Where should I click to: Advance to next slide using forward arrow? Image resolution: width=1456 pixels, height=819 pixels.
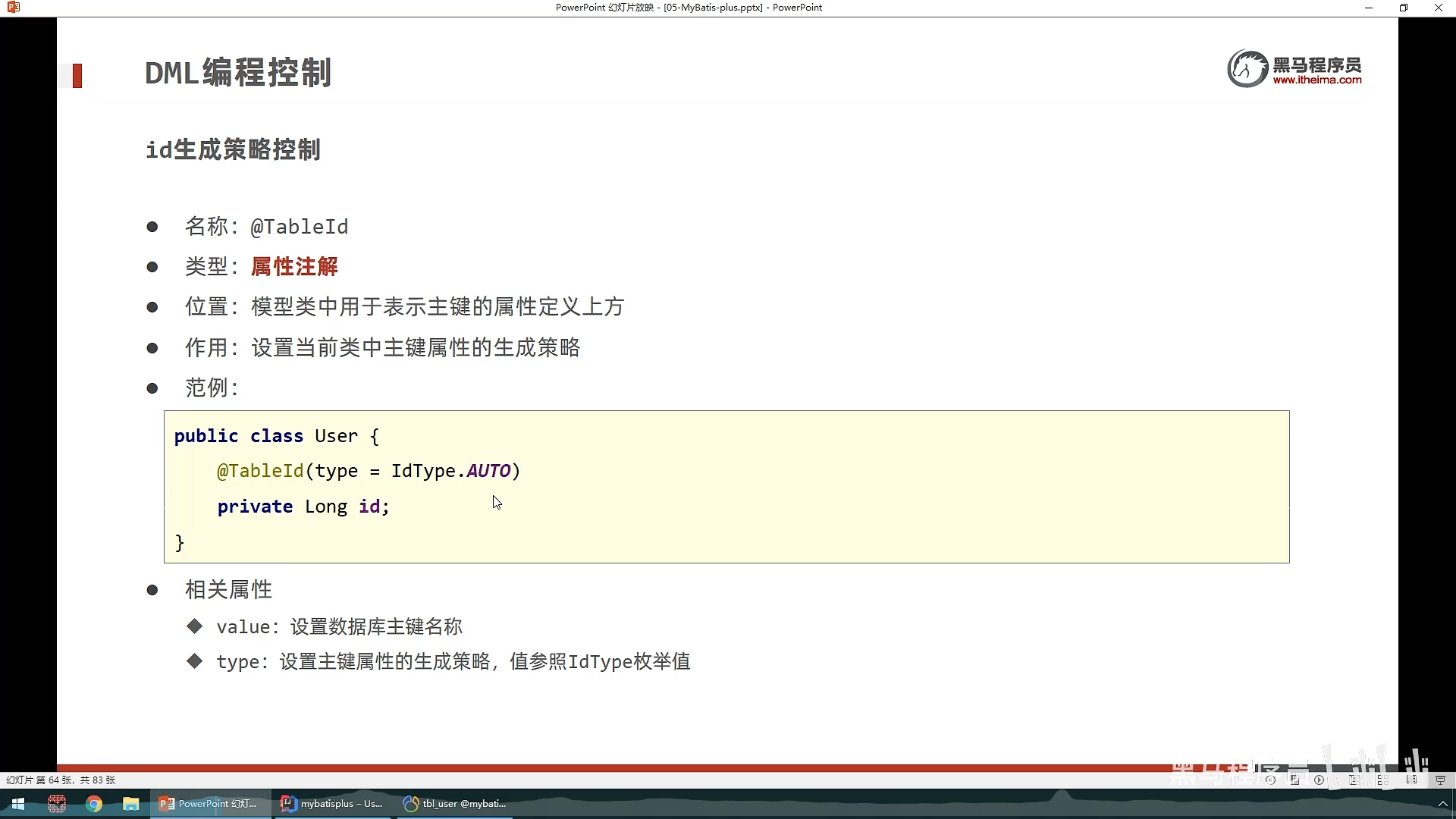tap(1319, 780)
